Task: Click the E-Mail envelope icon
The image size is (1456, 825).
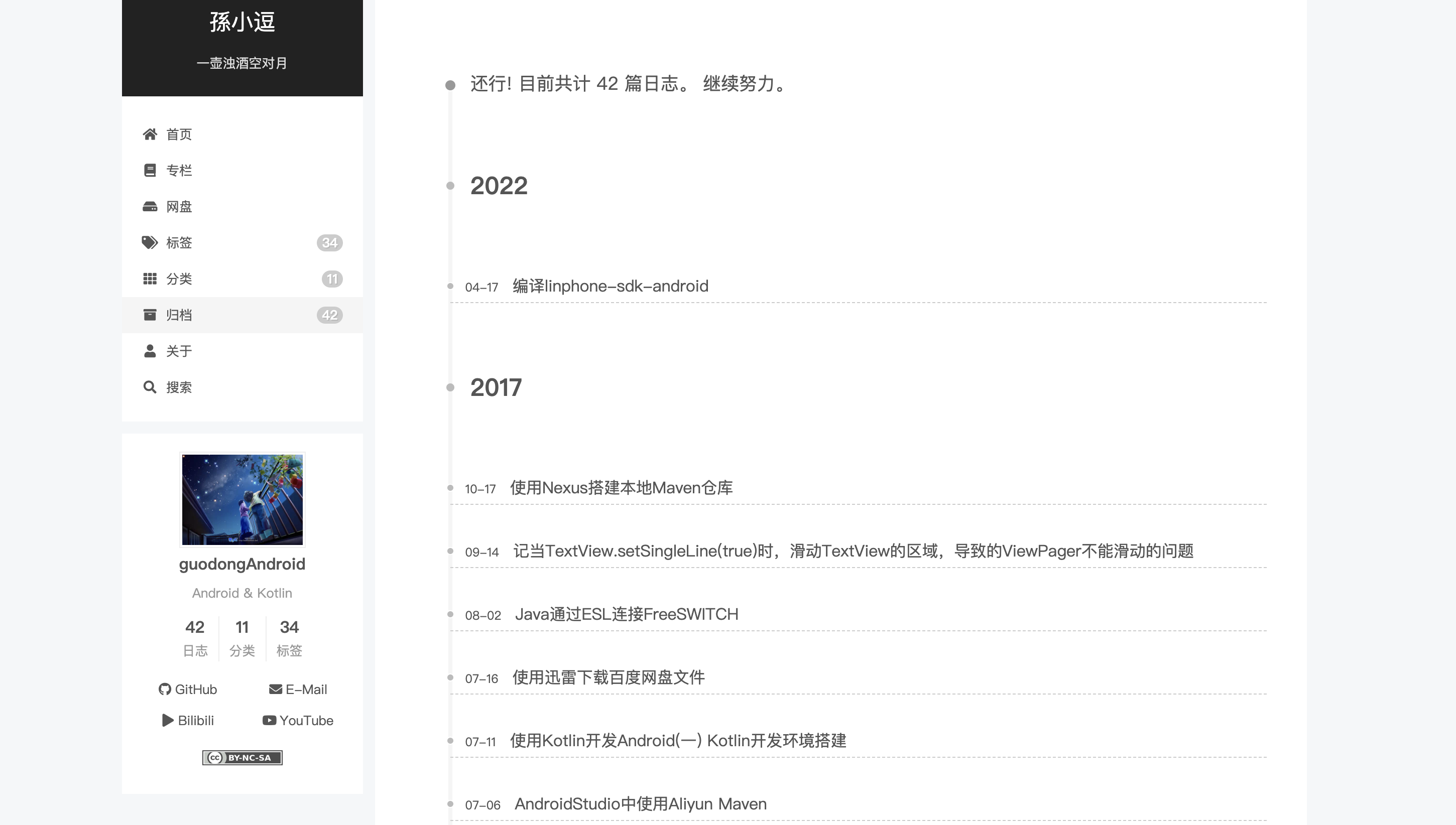Action: 274,689
